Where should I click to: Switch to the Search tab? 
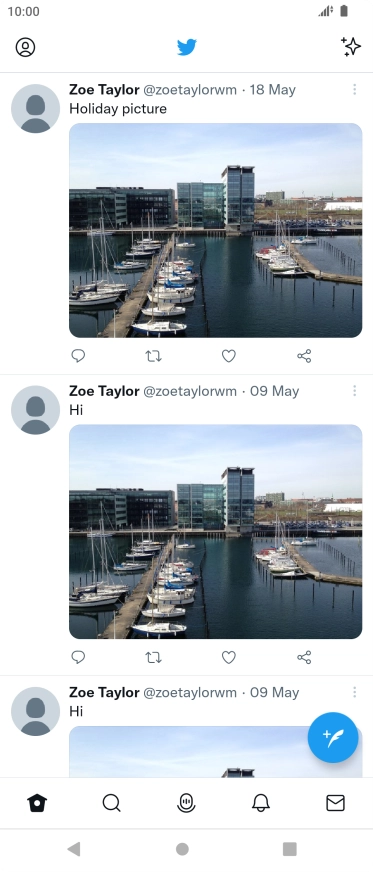coord(112,803)
